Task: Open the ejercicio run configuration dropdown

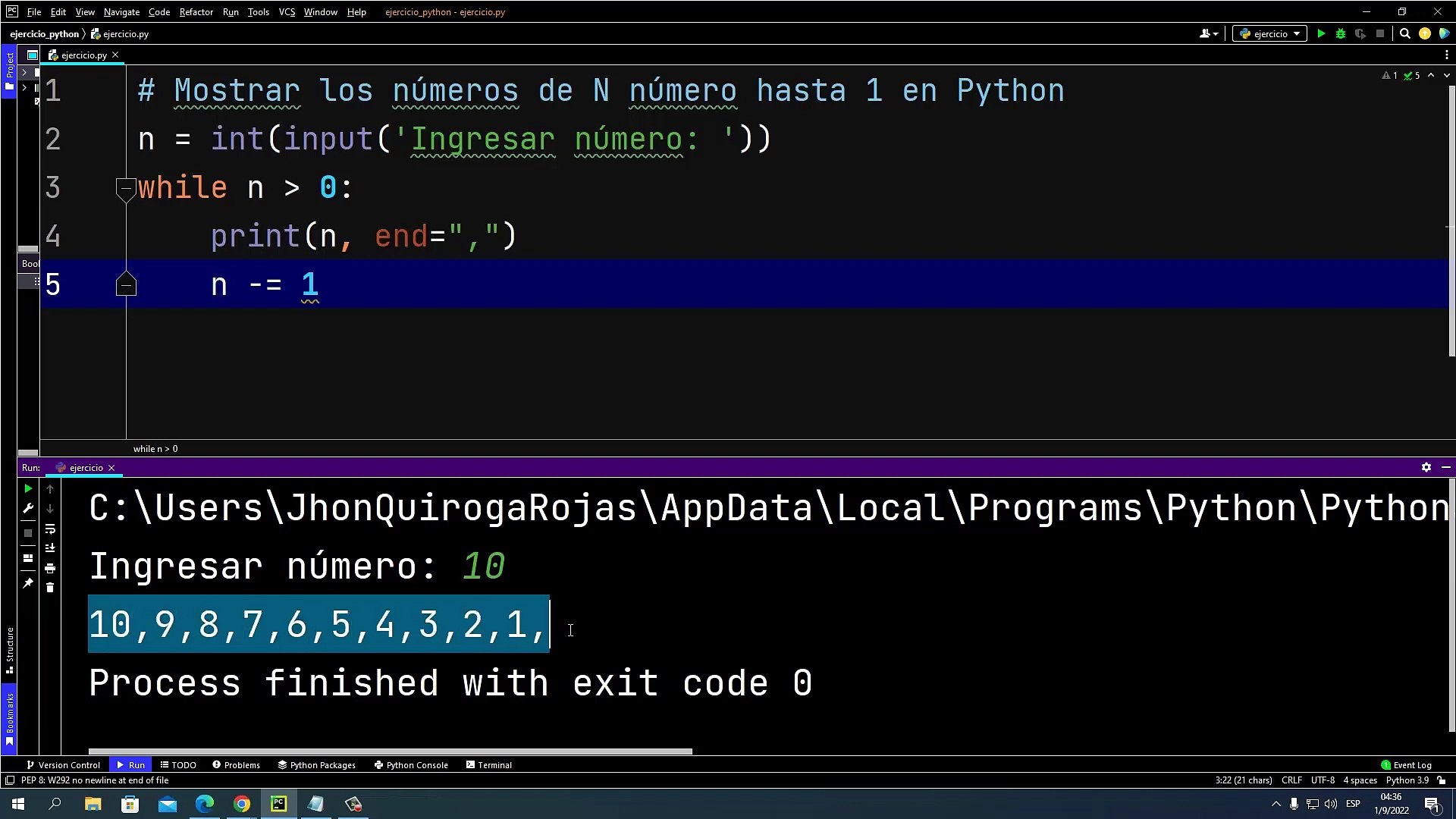Action: click(x=1270, y=33)
